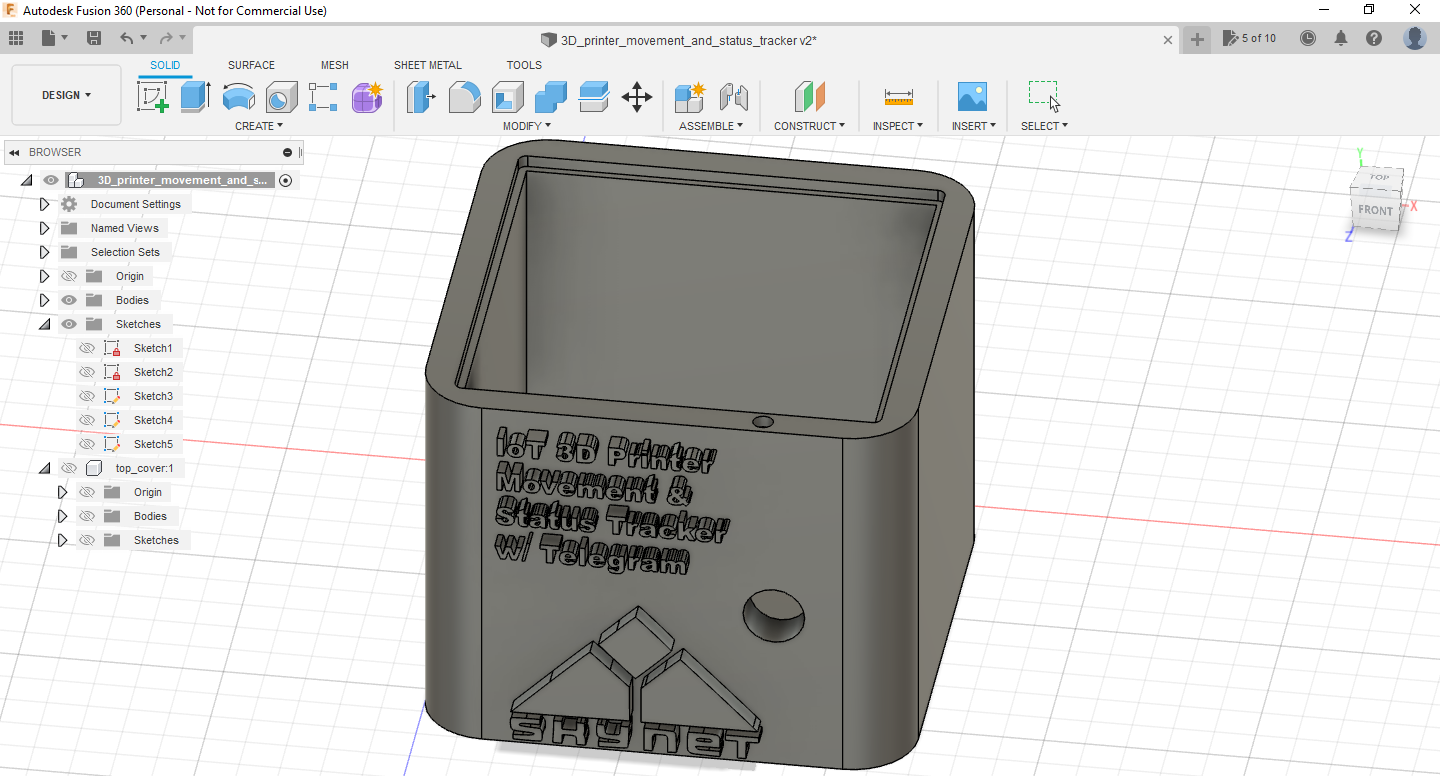Screen dimensions: 1440x776
Task: Switch to the SURFACE tab
Action: 250,64
